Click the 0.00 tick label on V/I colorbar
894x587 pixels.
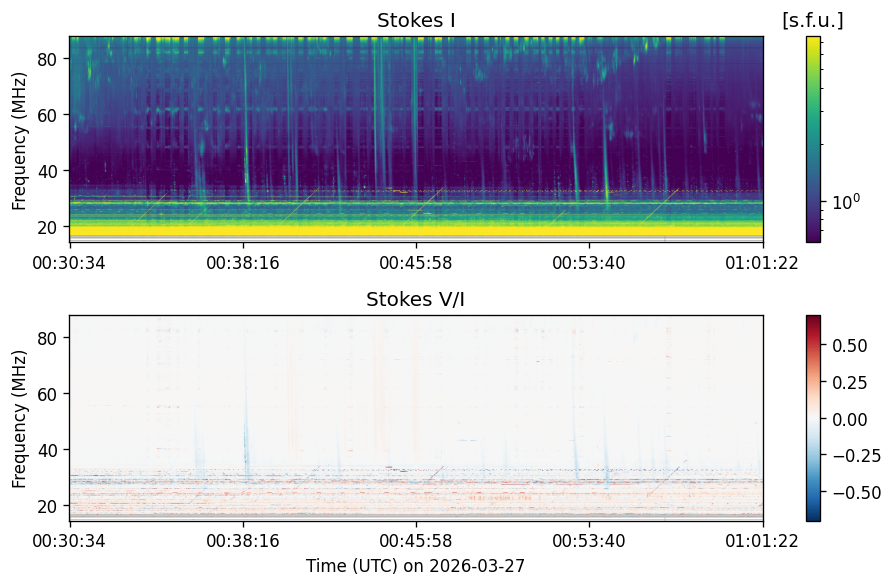click(850, 419)
